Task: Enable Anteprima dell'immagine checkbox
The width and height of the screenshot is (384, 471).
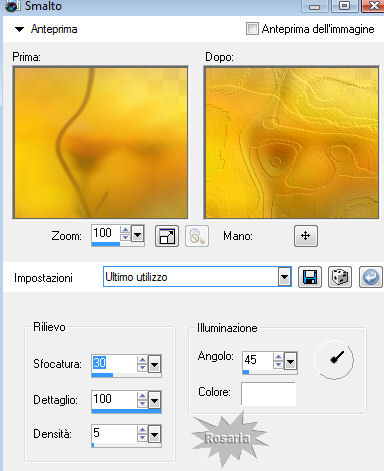Action: coord(252,29)
